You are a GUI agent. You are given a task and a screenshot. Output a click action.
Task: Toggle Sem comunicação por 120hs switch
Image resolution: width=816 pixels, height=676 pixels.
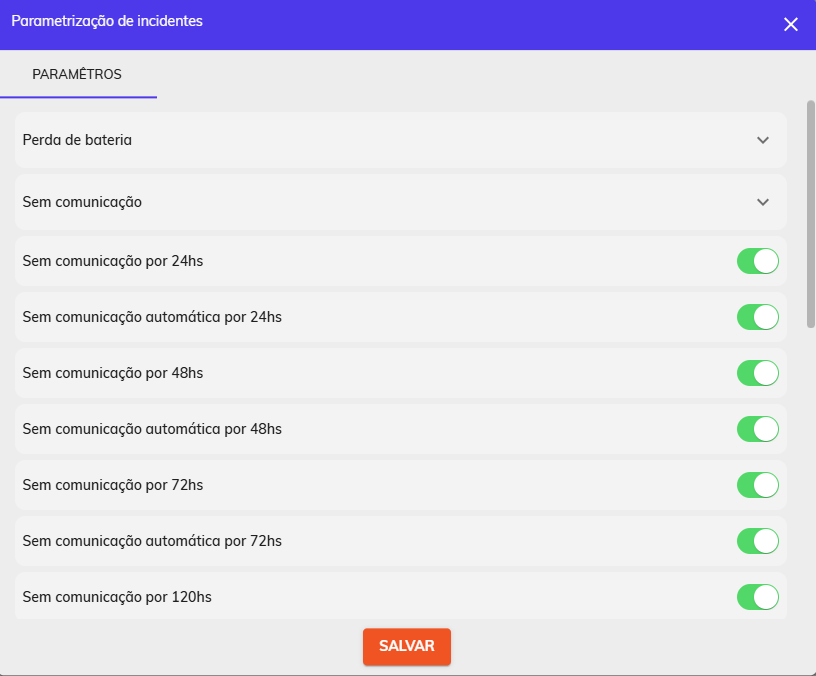[758, 597]
